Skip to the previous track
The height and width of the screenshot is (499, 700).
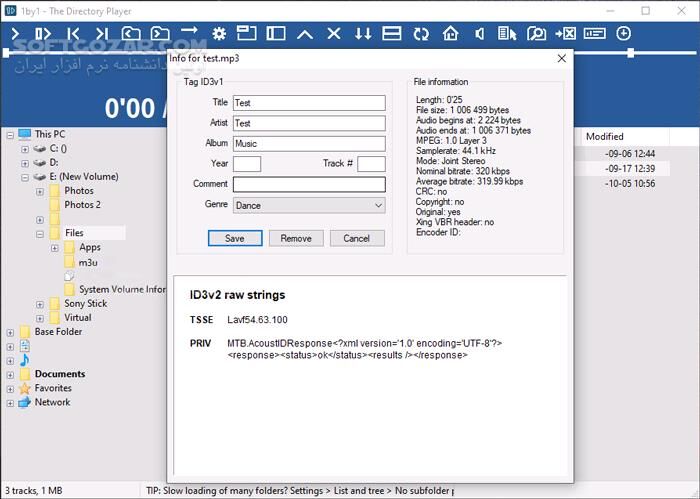click(73, 34)
